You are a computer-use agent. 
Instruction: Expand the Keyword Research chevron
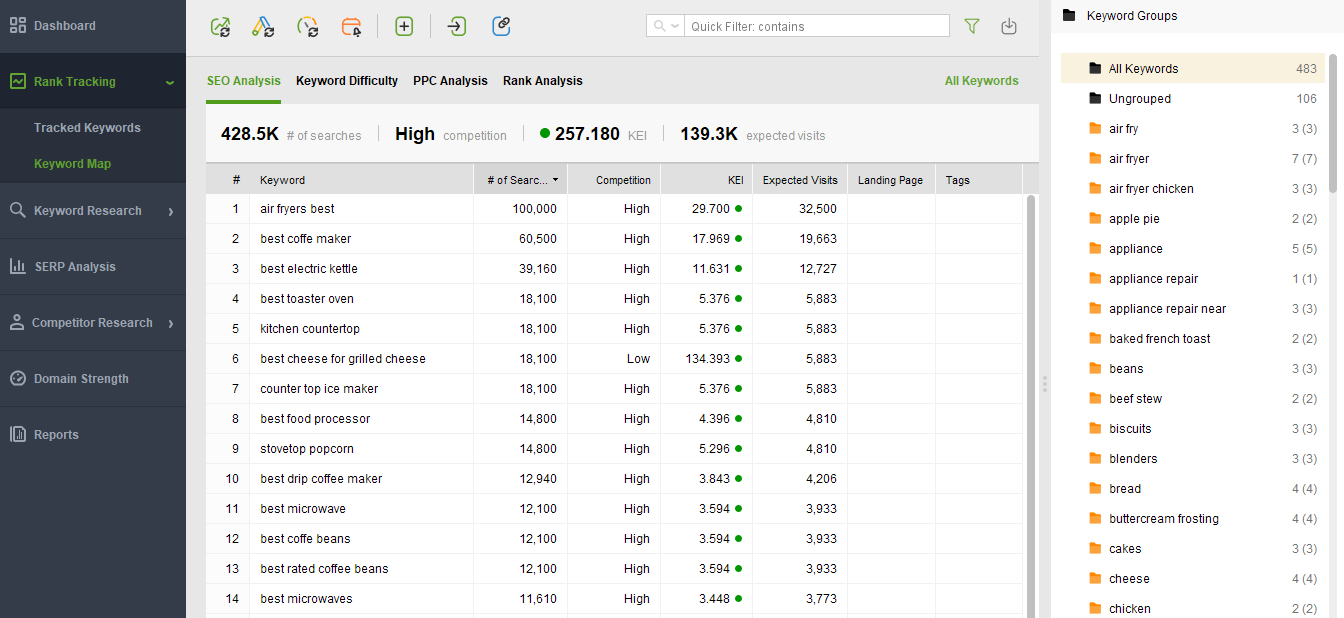171,211
